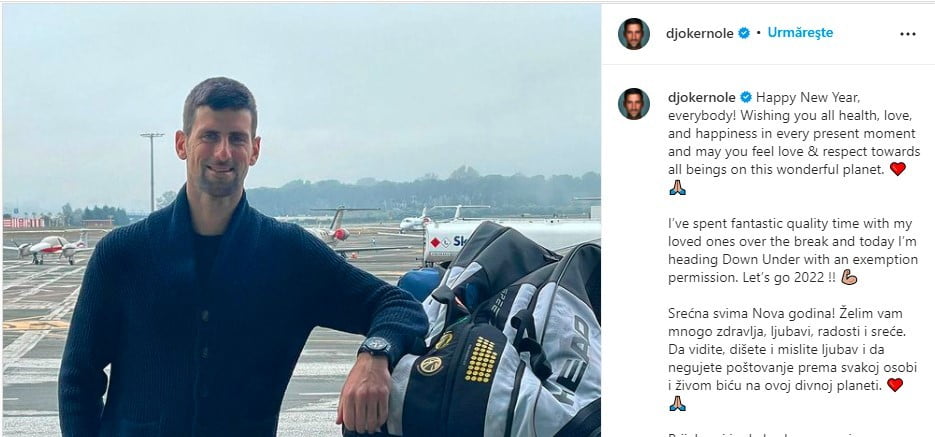Click the red heart emoji after 'wonderful planet'
Screen dimensions: 935x437
[897, 169]
